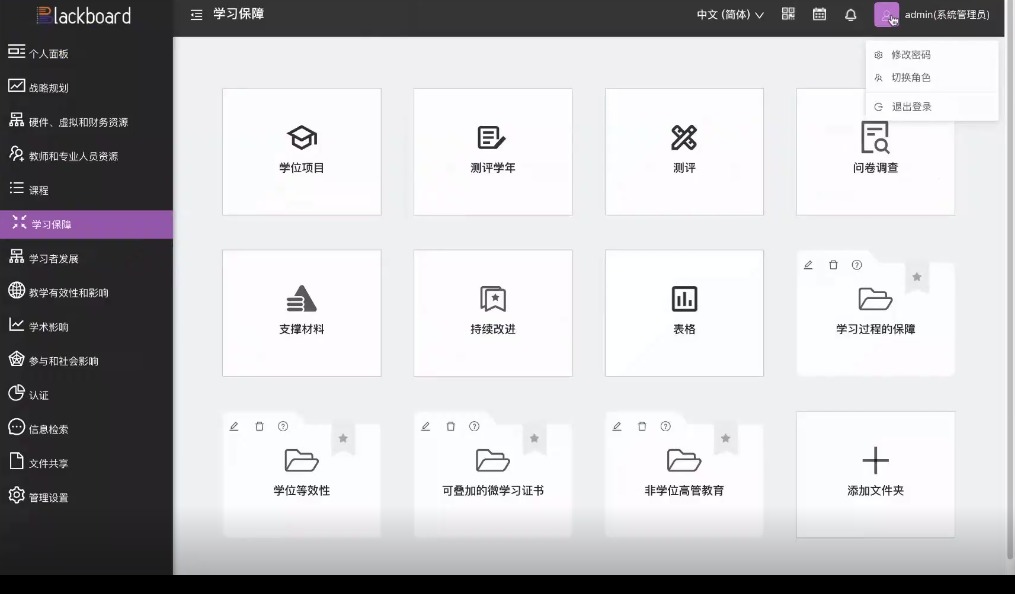Expand the 中文(简体) language dropdown

click(x=730, y=15)
